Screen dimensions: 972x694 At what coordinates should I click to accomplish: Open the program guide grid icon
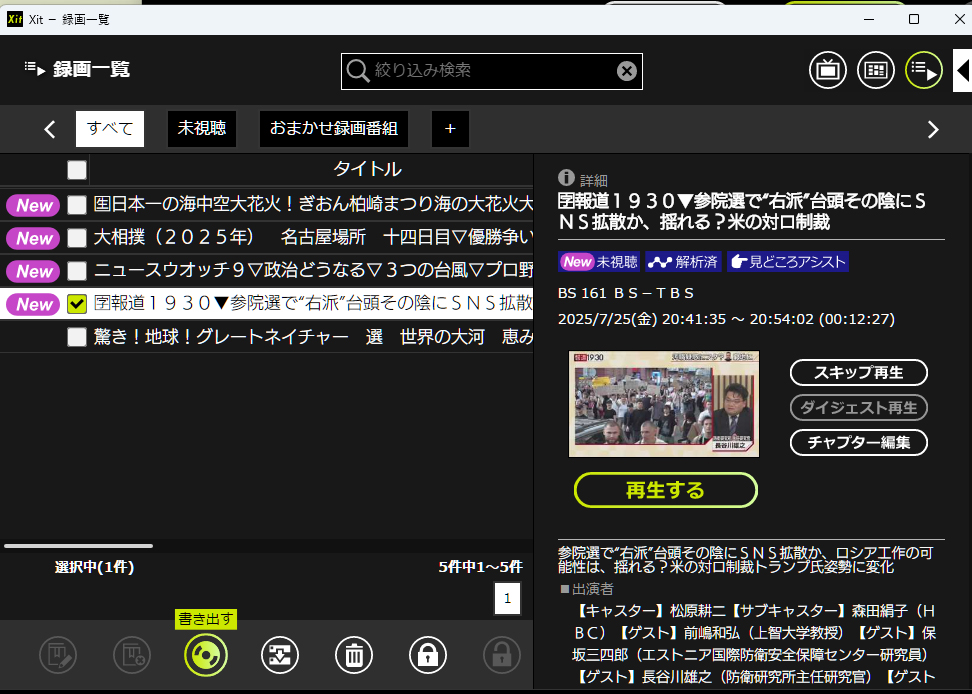point(876,70)
